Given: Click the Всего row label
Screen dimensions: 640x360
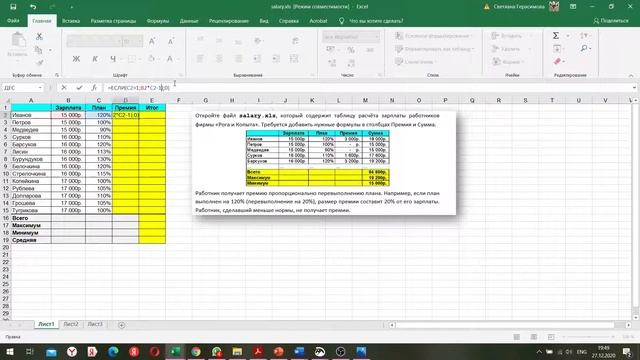Looking at the screenshot, I should [31, 218].
